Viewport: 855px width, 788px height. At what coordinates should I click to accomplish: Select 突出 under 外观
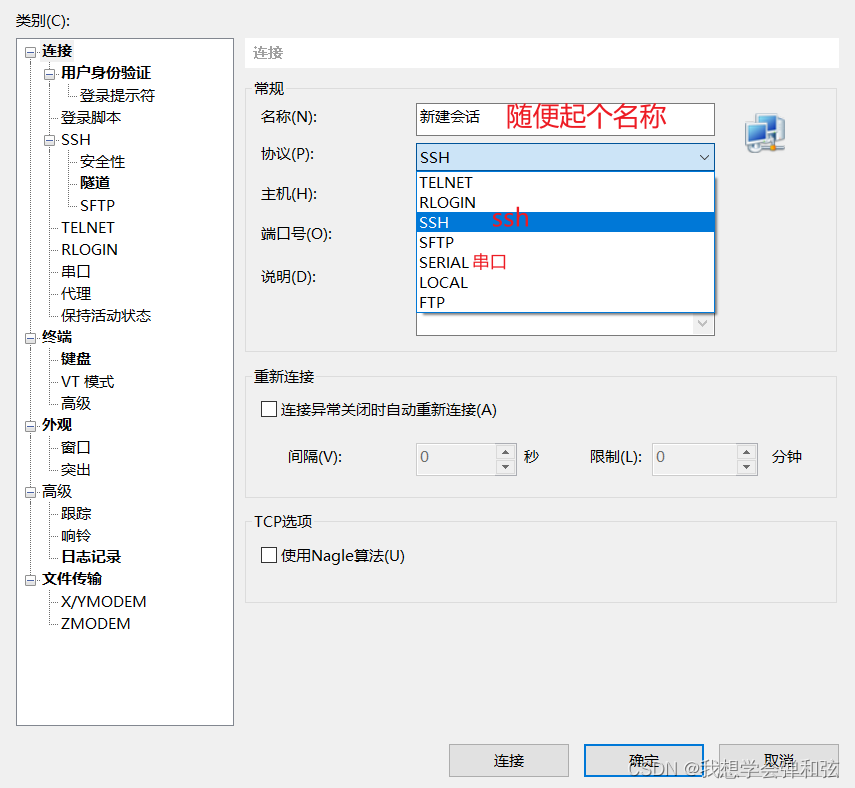point(76,470)
